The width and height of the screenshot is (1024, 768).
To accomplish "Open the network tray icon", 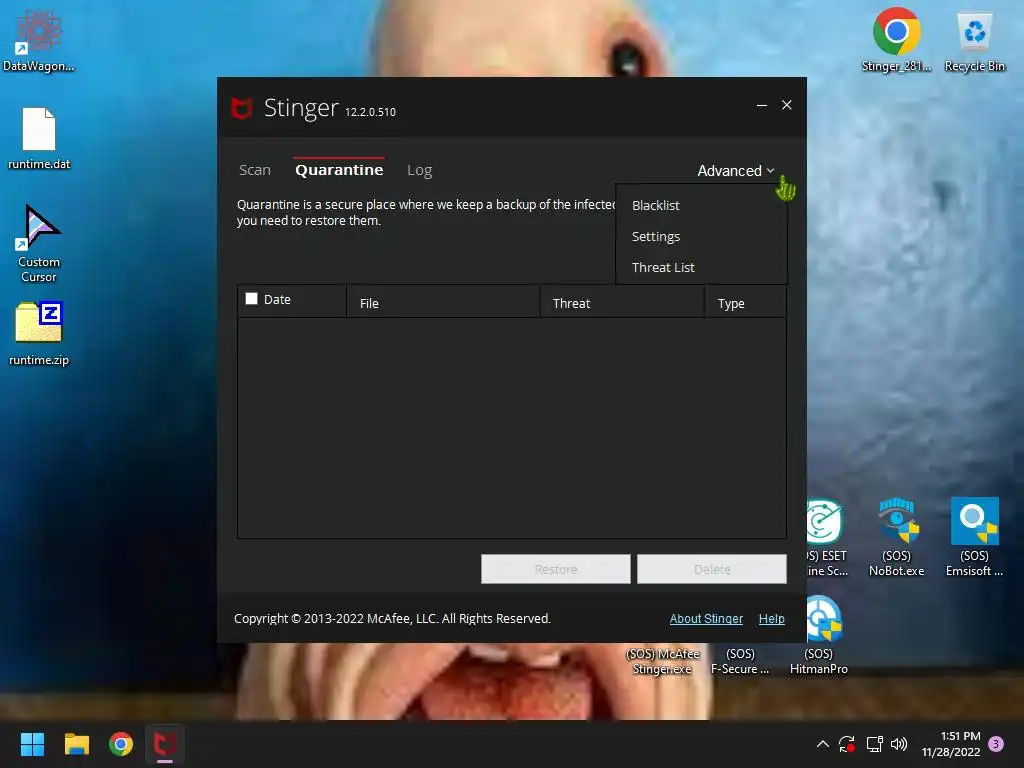I will (874, 744).
